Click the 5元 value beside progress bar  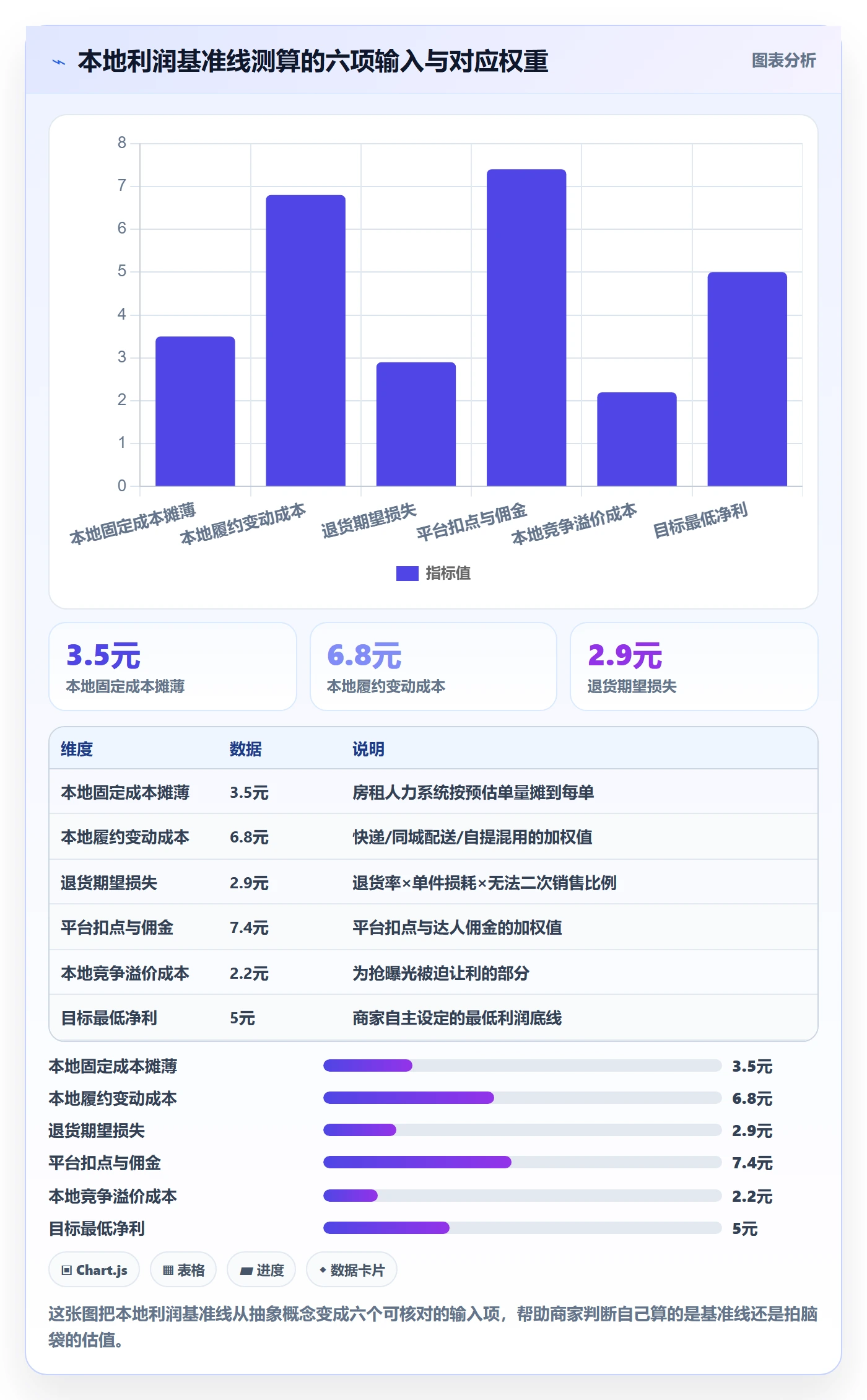click(x=744, y=1229)
